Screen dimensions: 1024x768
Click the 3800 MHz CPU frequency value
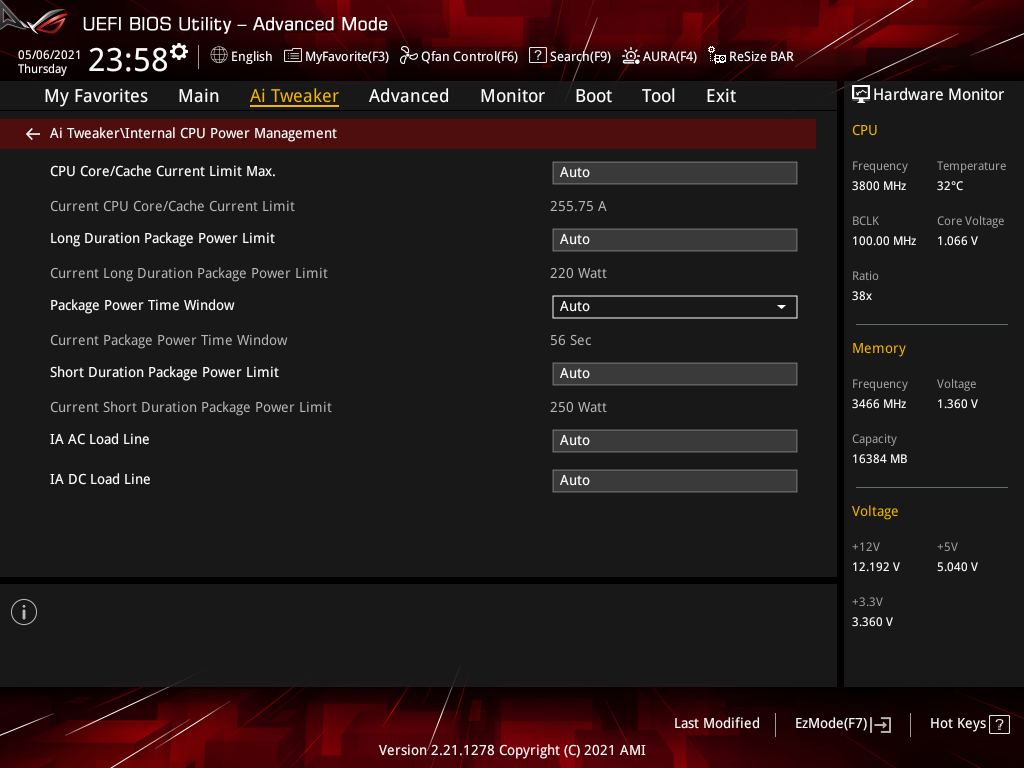coord(879,185)
